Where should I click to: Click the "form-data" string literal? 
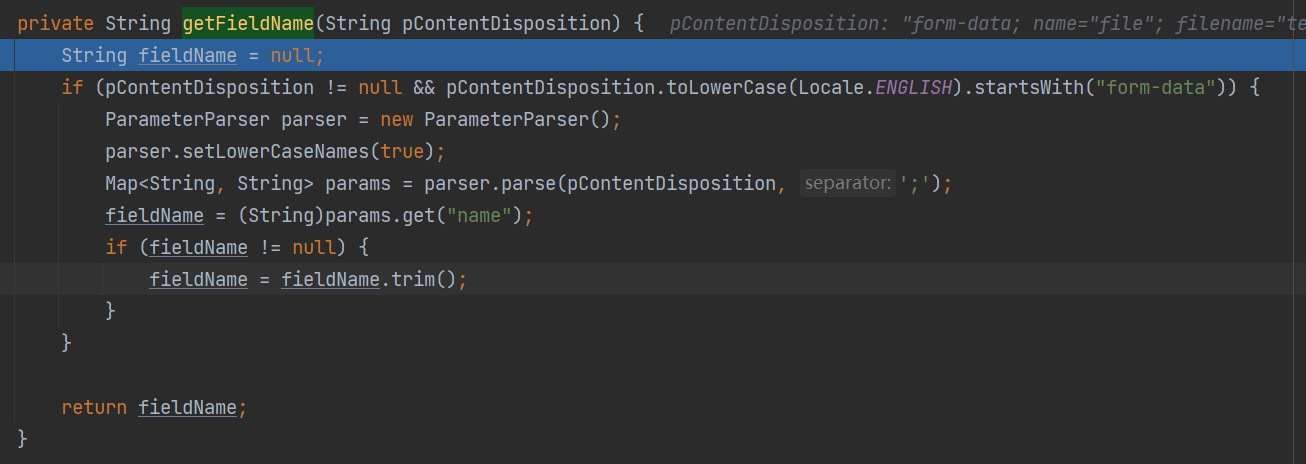(1156, 87)
